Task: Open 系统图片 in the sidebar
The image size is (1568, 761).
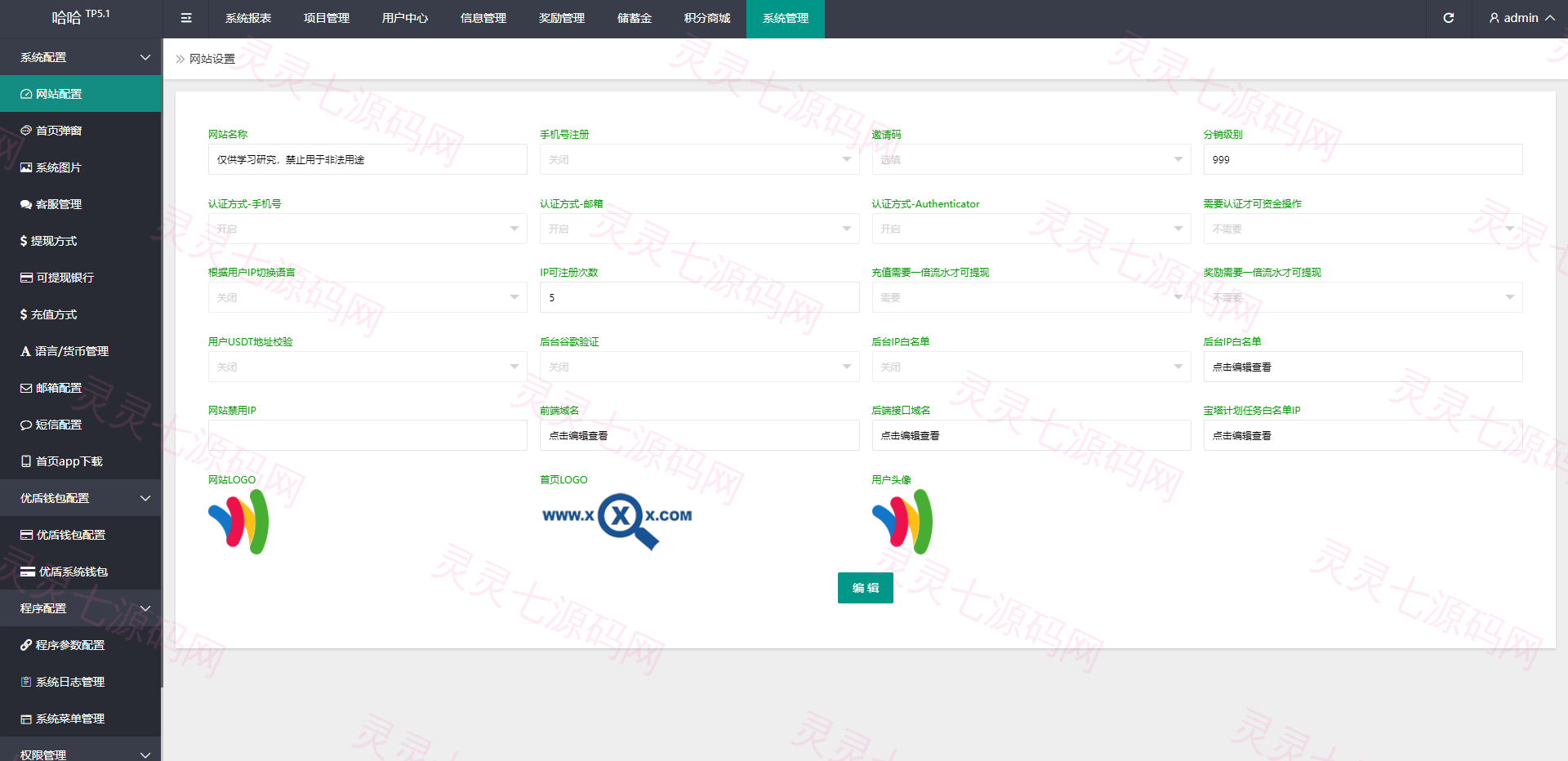Action: pyautogui.click(x=81, y=167)
